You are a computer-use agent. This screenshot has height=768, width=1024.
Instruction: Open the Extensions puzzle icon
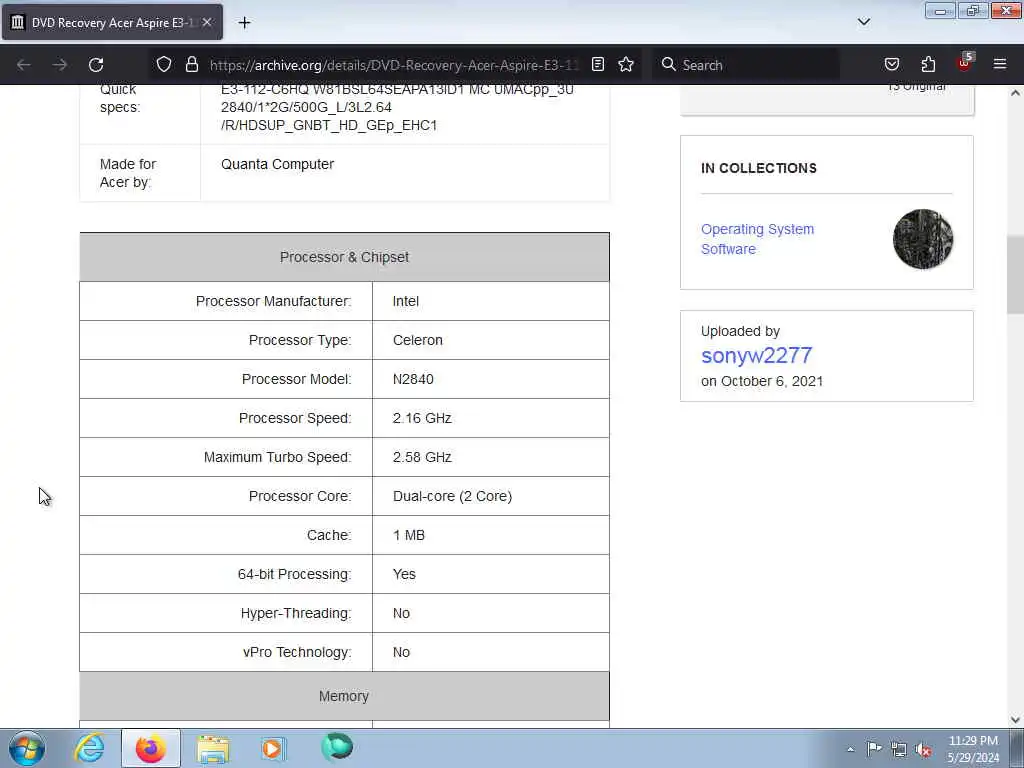click(928, 64)
